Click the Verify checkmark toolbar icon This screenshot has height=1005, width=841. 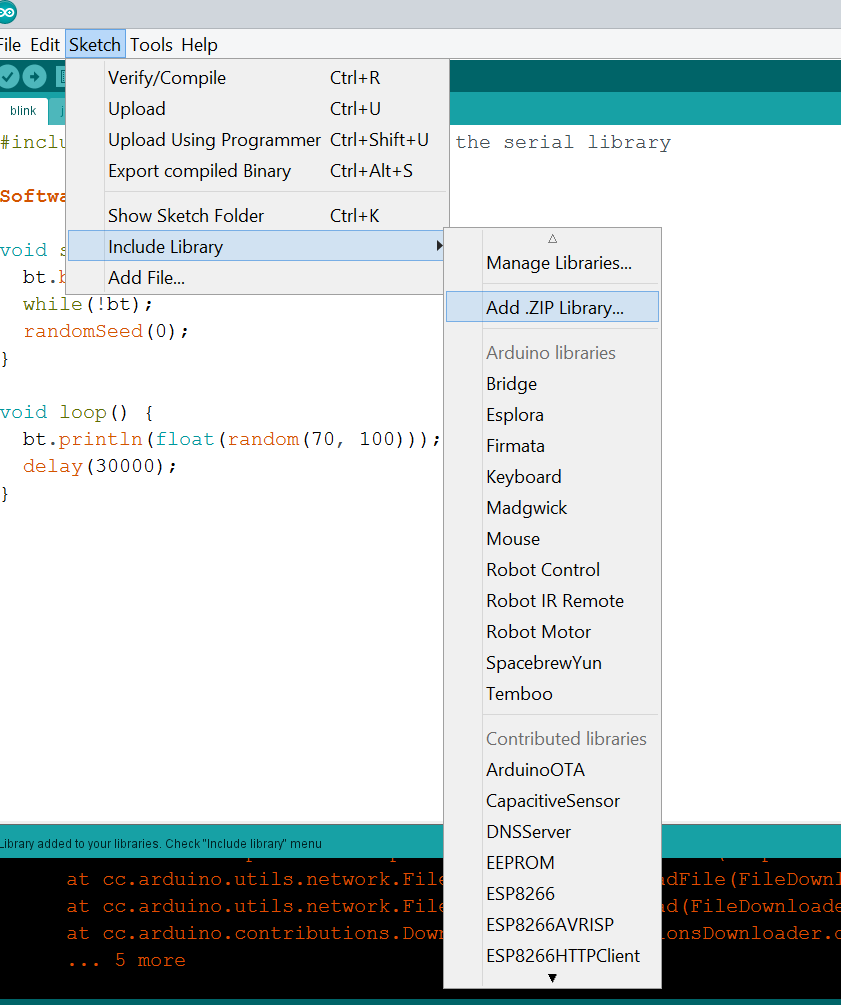click(x=8, y=77)
